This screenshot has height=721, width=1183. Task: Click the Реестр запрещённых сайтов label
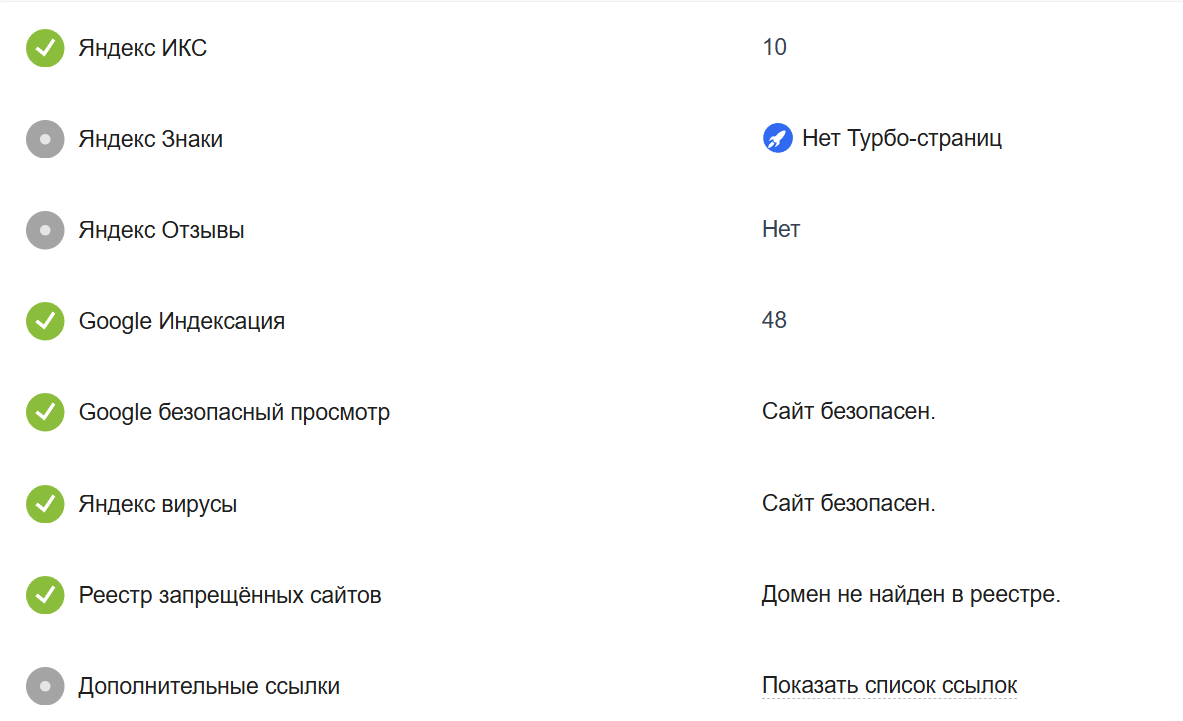point(230,595)
